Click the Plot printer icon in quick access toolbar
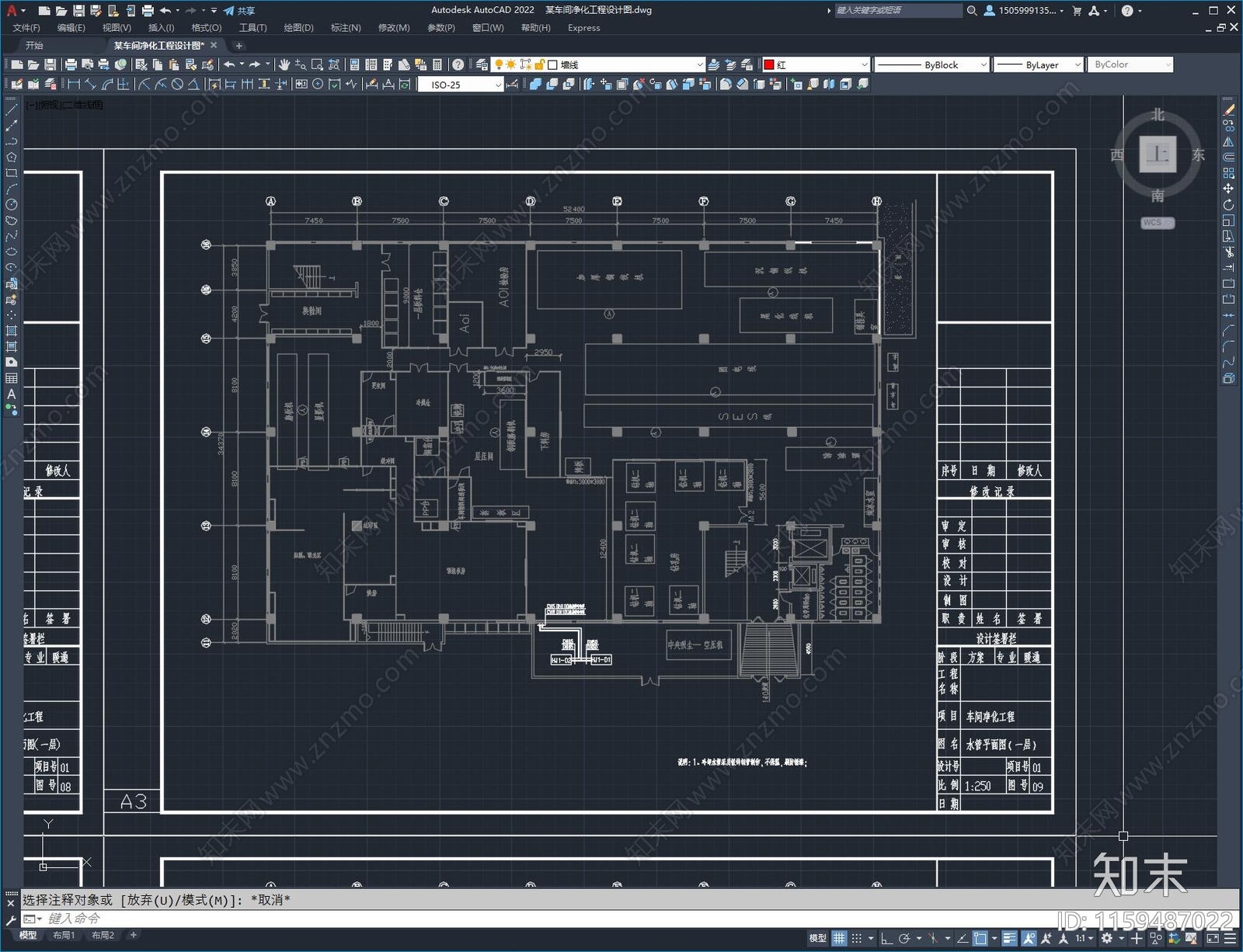The image size is (1243, 952). (148, 11)
